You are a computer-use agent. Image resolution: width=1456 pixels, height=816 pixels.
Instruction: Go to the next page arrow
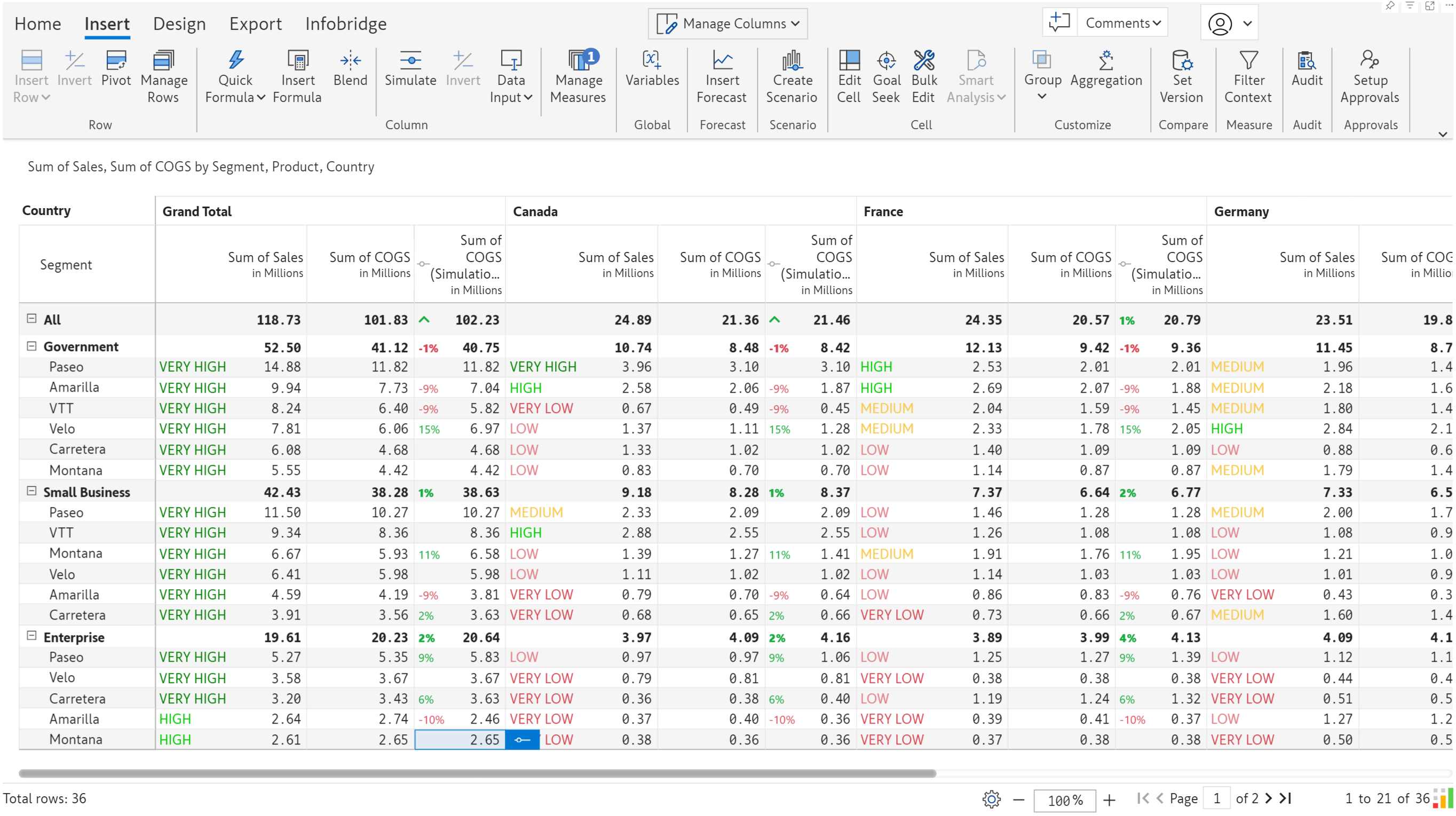1269,798
